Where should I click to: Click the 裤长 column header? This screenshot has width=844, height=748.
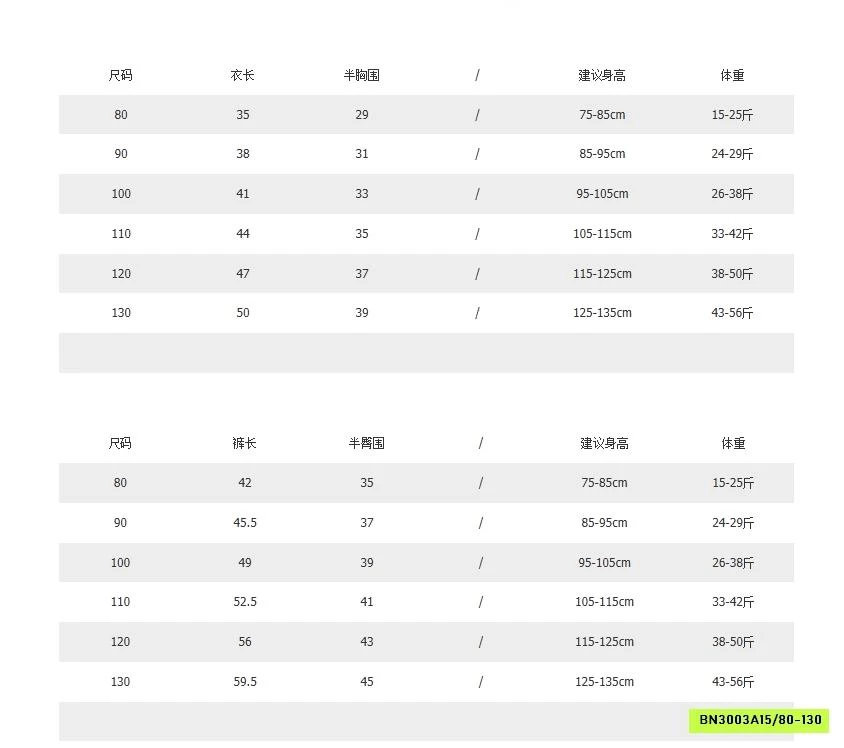pos(245,443)
